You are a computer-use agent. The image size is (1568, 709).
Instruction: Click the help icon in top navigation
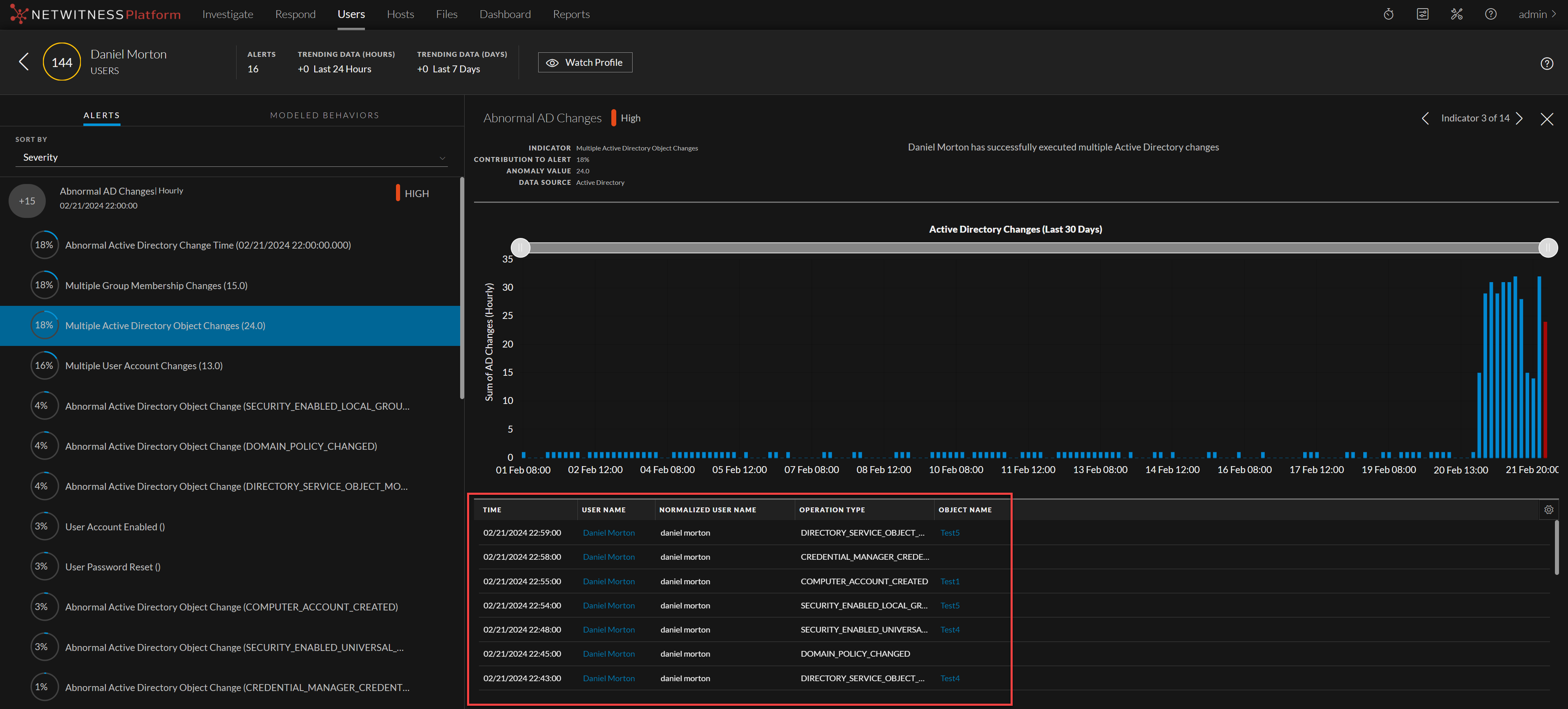tap(1491, 14)
